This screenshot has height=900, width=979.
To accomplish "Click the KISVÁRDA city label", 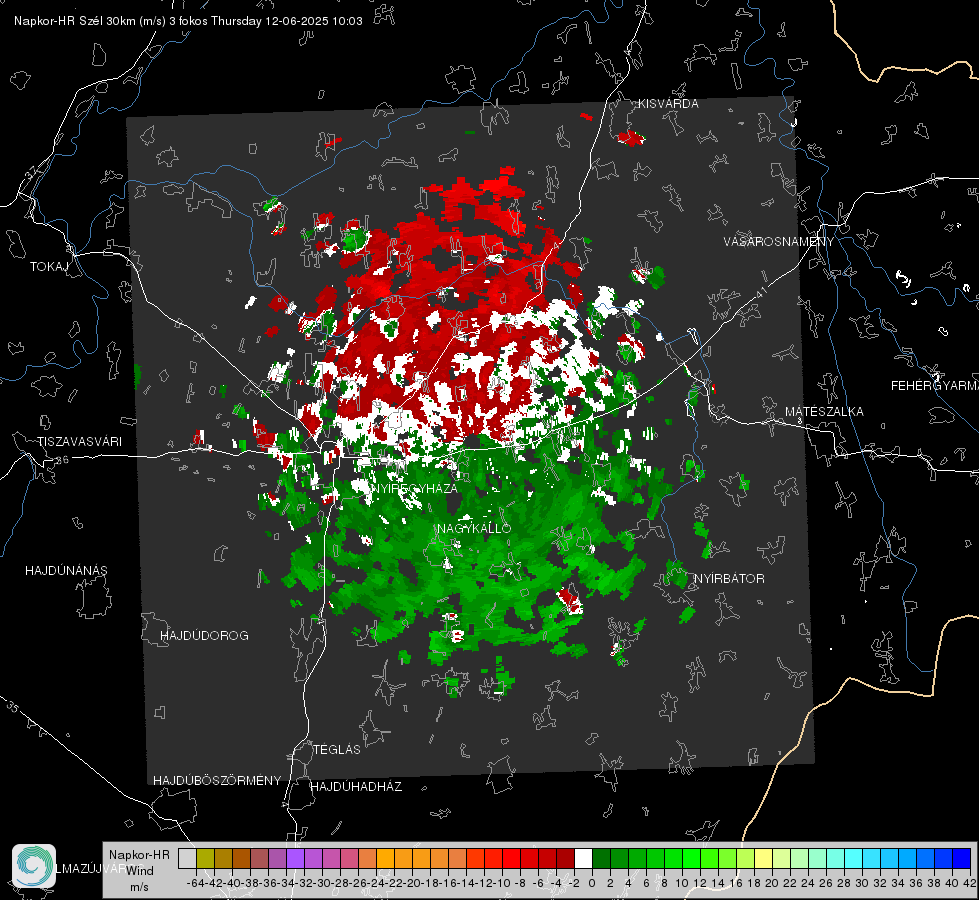I will (668, 104).
